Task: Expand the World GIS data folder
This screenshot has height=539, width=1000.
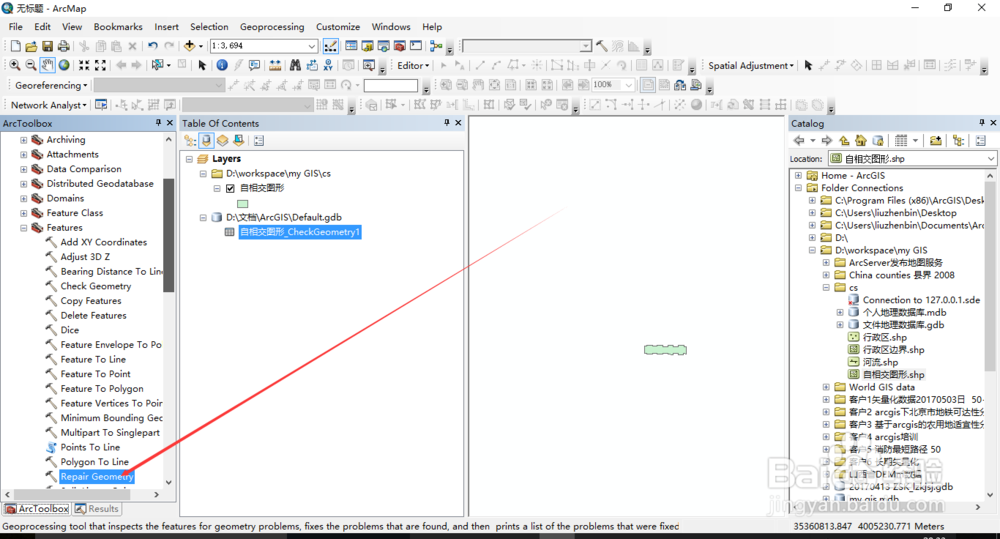Action: tap(827, 387)
